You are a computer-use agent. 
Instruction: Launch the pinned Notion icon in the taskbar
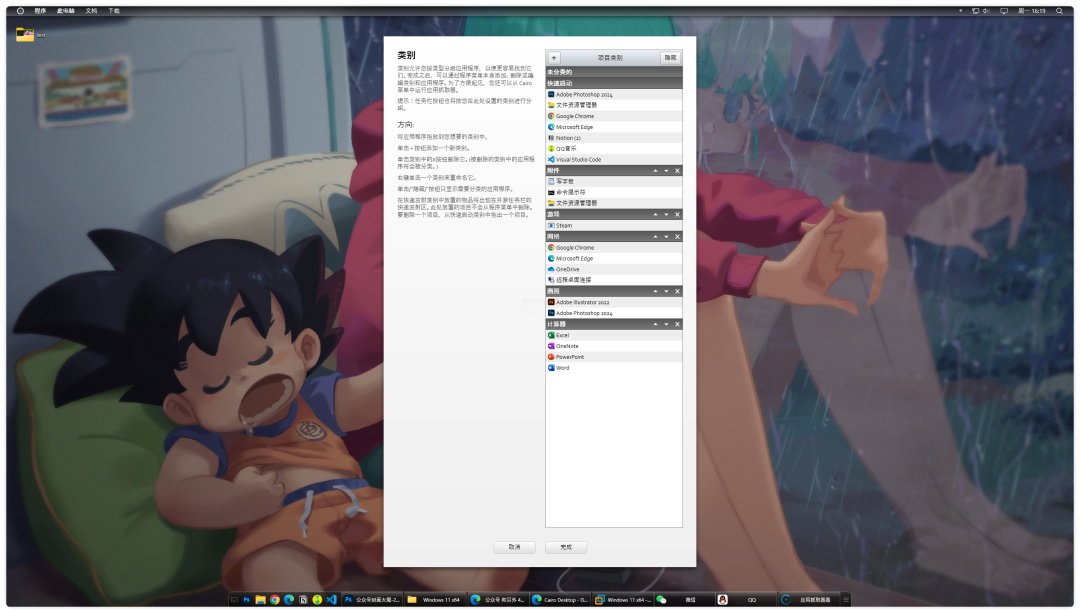(303, 600)
